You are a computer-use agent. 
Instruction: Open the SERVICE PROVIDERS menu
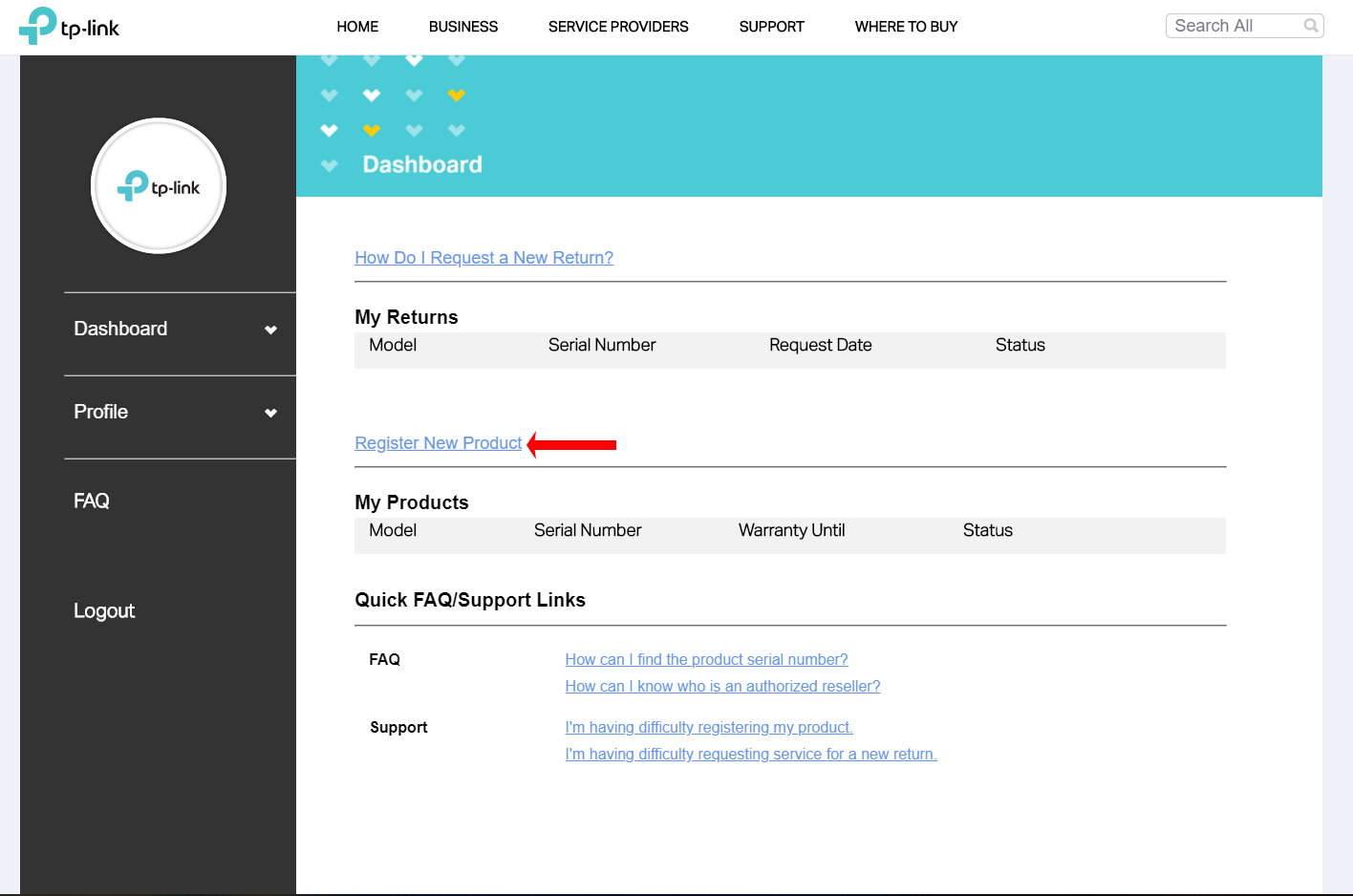(617, 27)
